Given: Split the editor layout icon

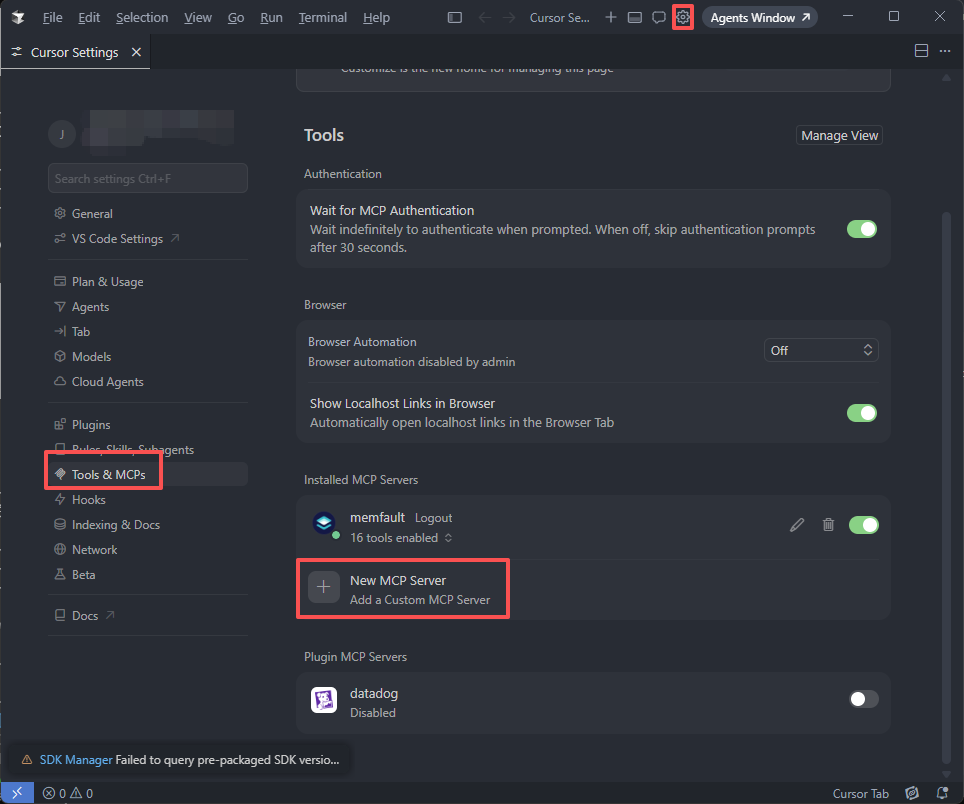Looking at the screenshot, I should coord(921,51).
